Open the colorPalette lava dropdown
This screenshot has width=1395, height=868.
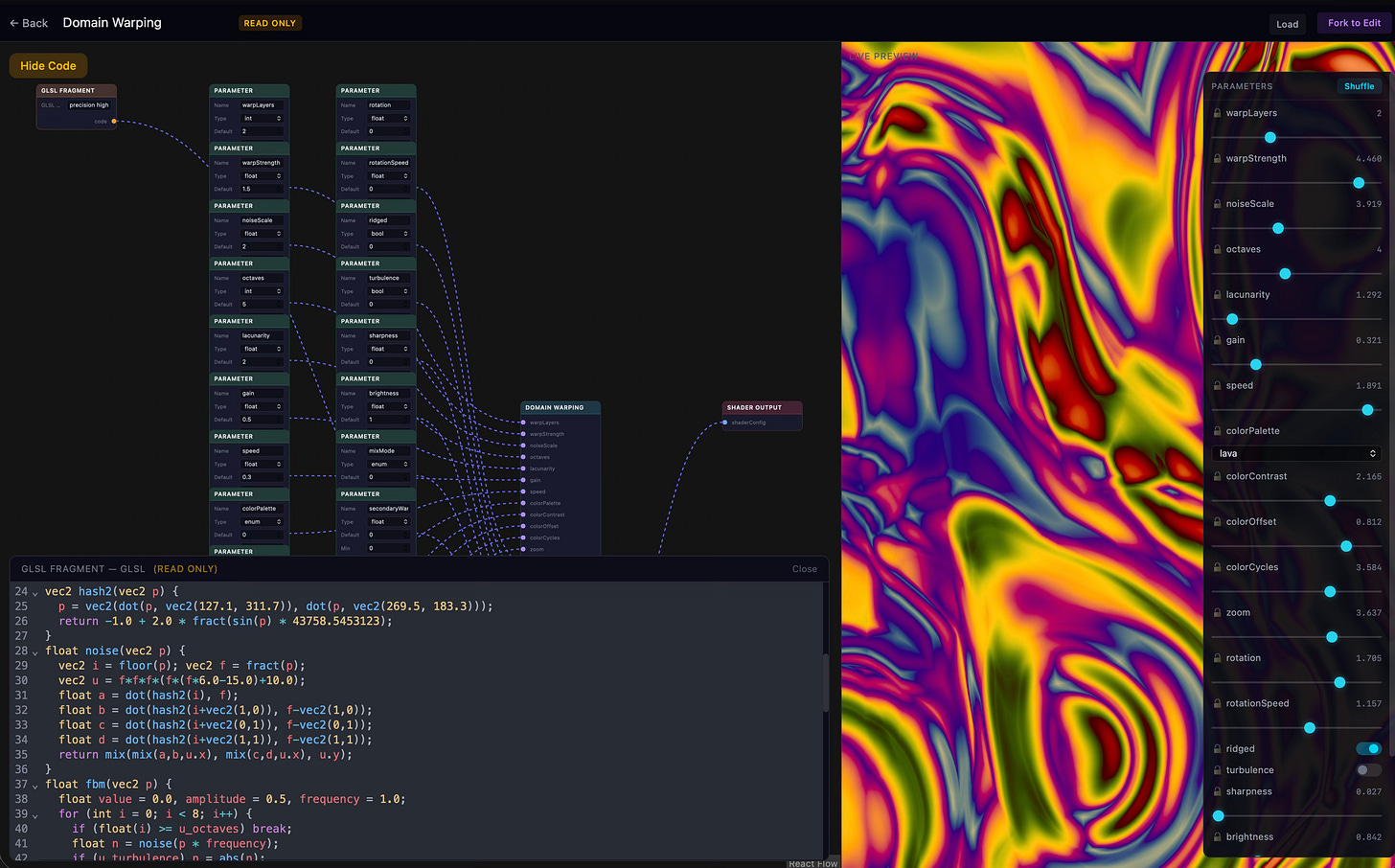(1297, 453)
